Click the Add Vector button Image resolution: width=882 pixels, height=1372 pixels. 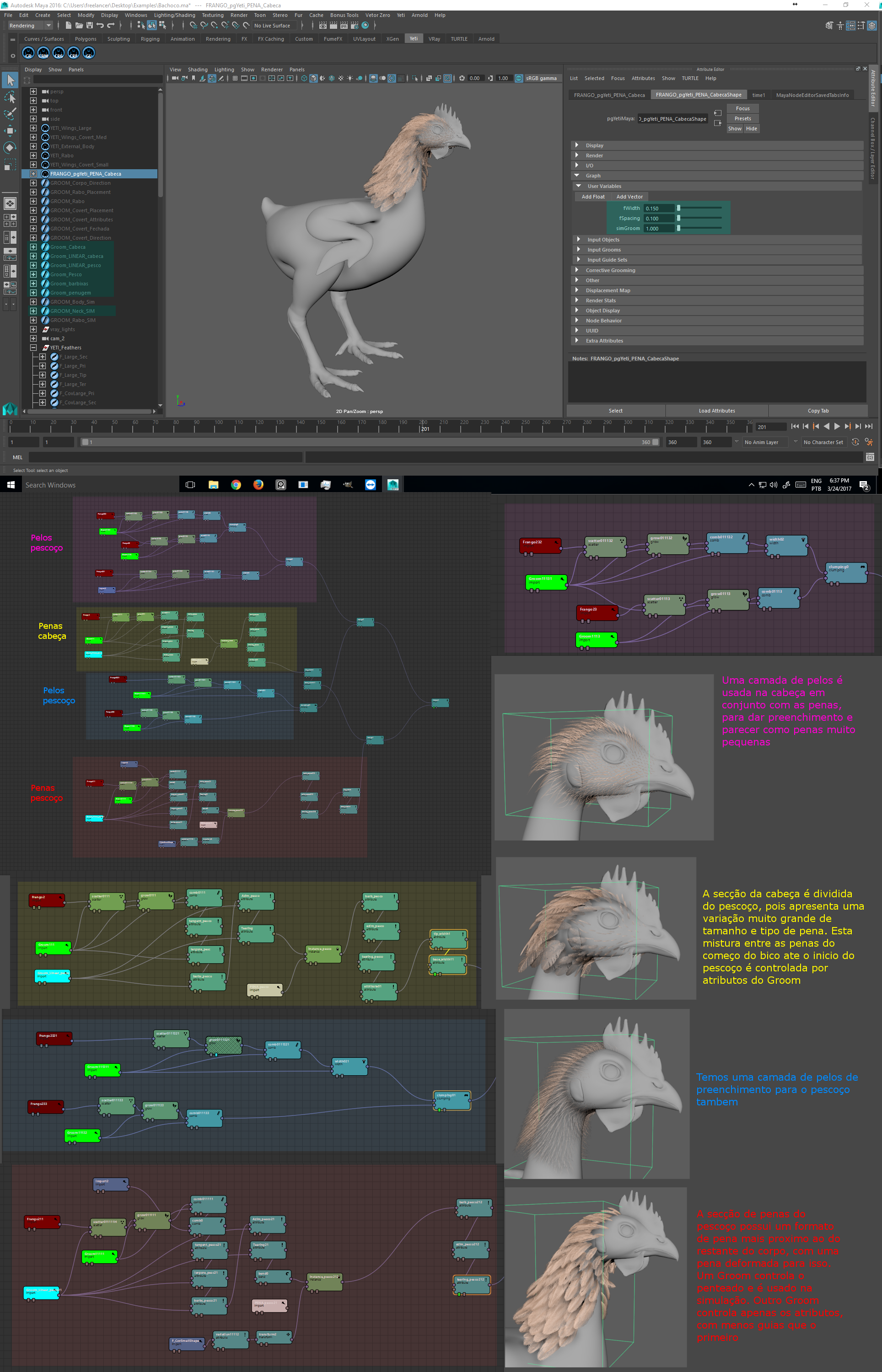(x=629, y=197)
